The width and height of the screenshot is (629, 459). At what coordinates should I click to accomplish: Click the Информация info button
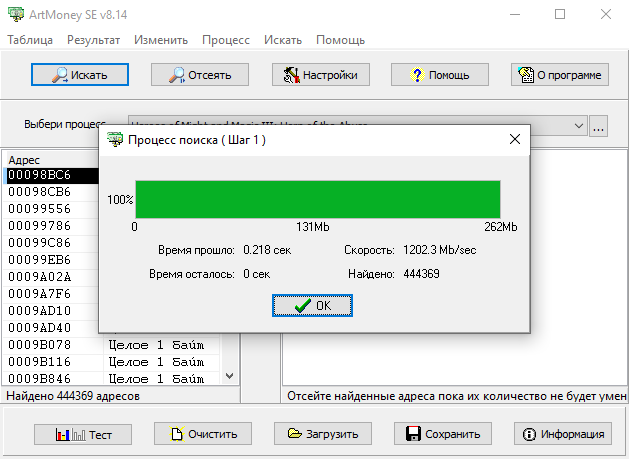pyautogui.click(x=563, y=434)
